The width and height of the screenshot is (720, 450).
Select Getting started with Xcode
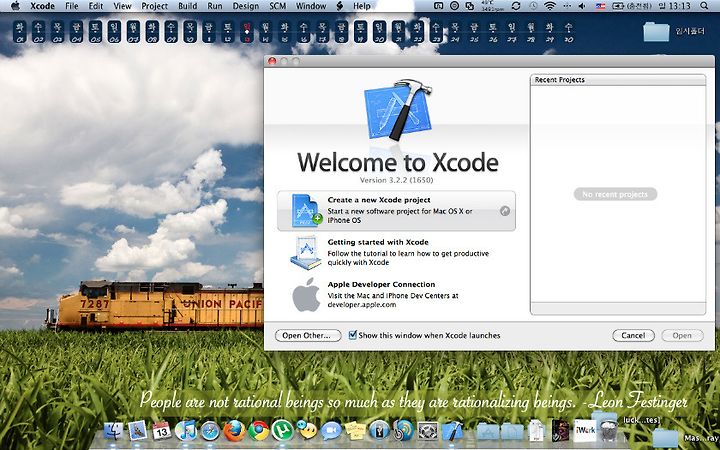tap(396, 253)
